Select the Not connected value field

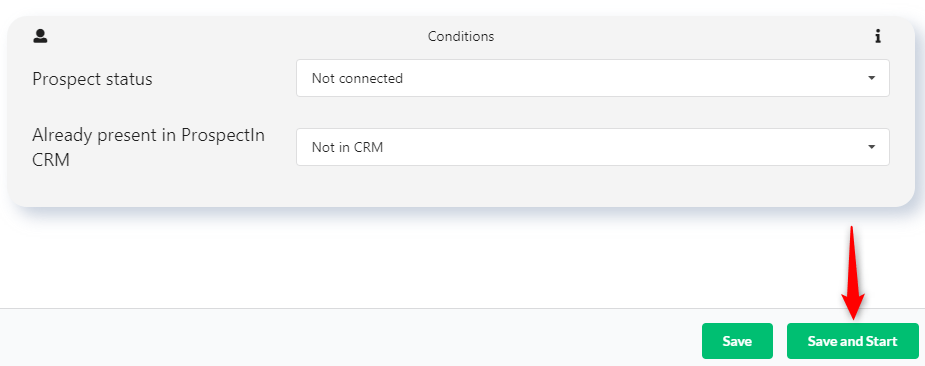tap(592, 78)
